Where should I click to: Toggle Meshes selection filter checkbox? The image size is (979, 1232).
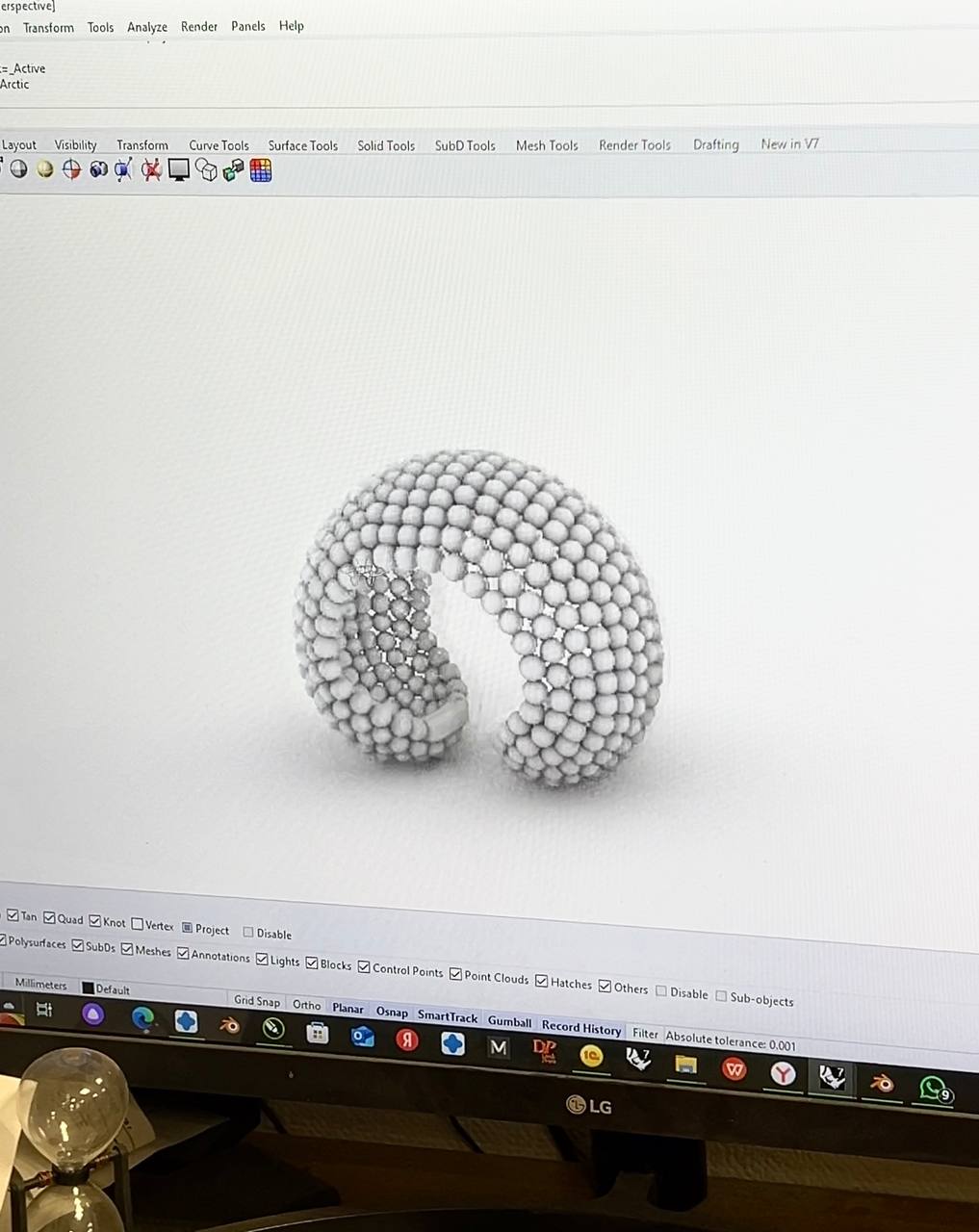126,949
